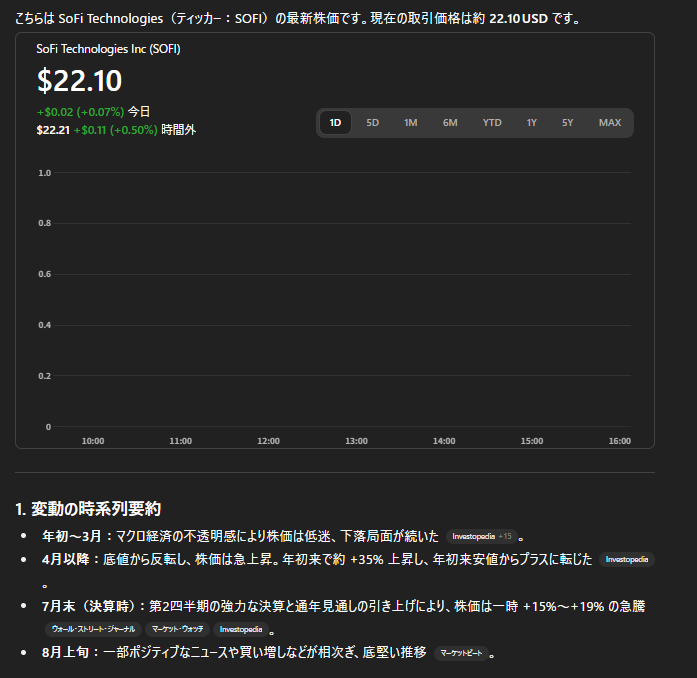Switch chart to 1M range
The height and width of the screenshot is (678, 697).
(410, 123)
